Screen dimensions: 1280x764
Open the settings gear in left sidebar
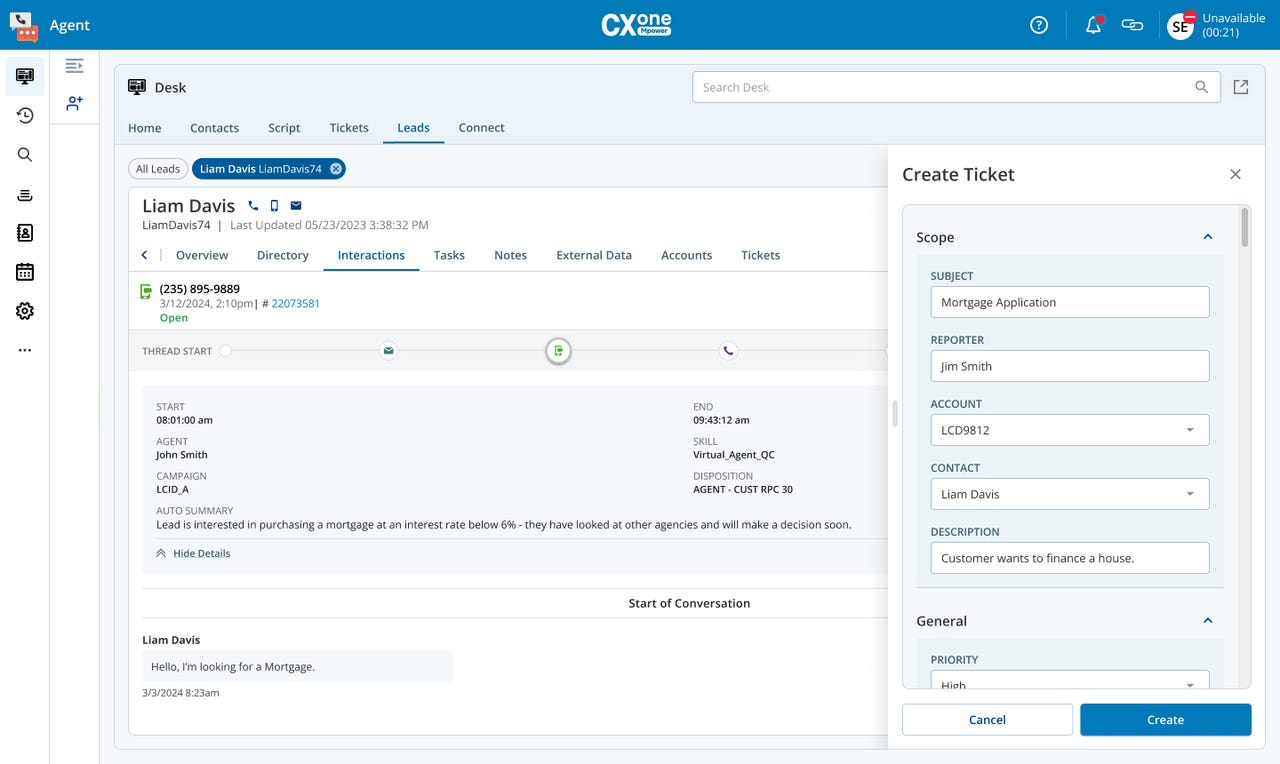pos(25,311)
